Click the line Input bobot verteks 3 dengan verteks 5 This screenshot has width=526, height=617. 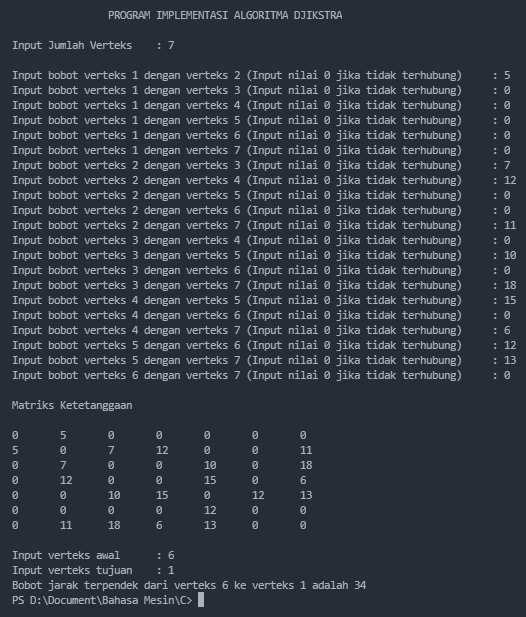[x=264, y=255]
